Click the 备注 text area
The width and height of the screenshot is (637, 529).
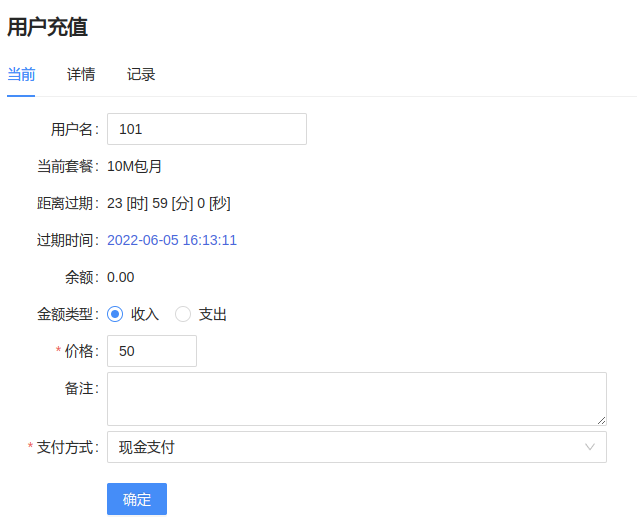[x=357, y=399]
